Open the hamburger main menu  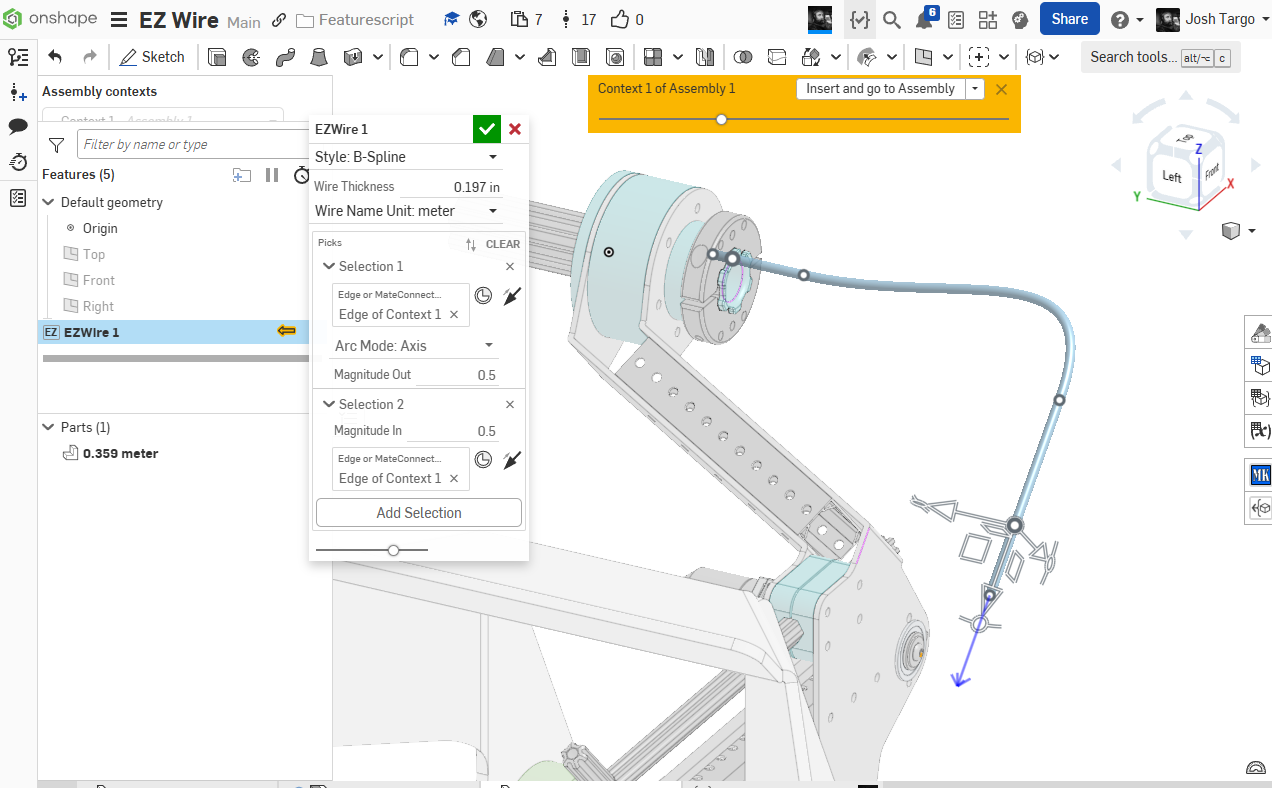tap(119, 20)
